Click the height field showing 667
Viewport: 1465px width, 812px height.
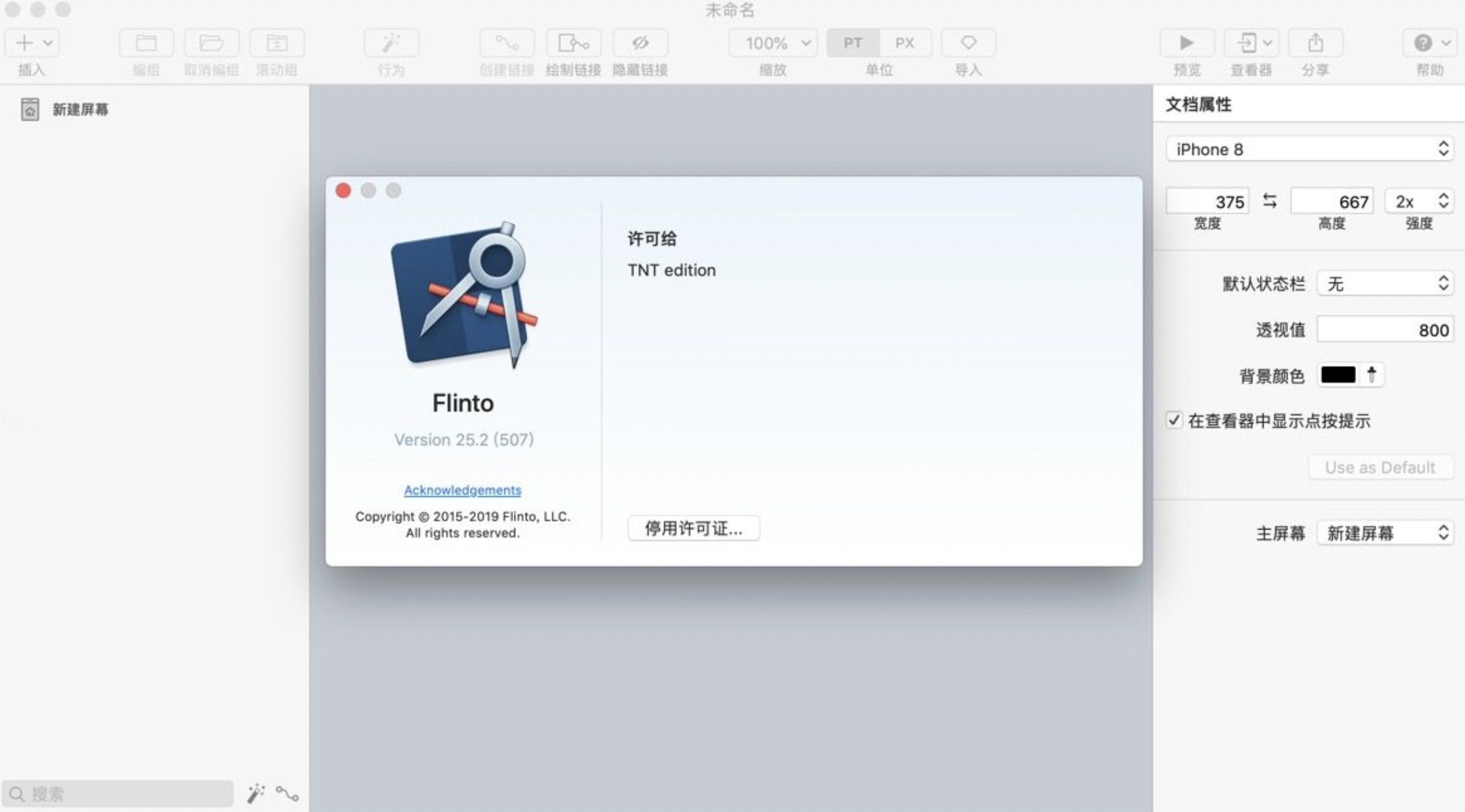point(1331,201)
